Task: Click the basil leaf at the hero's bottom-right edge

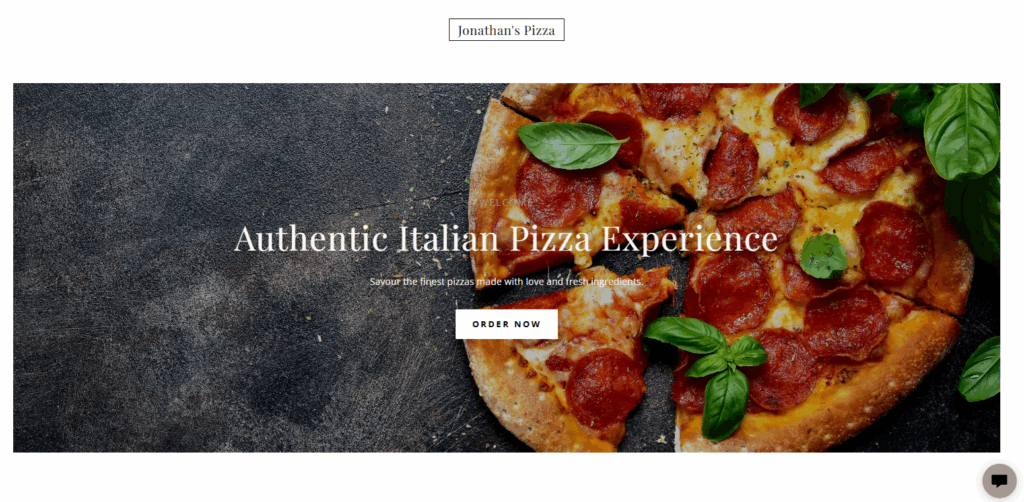Action: [x=980, y=369]
